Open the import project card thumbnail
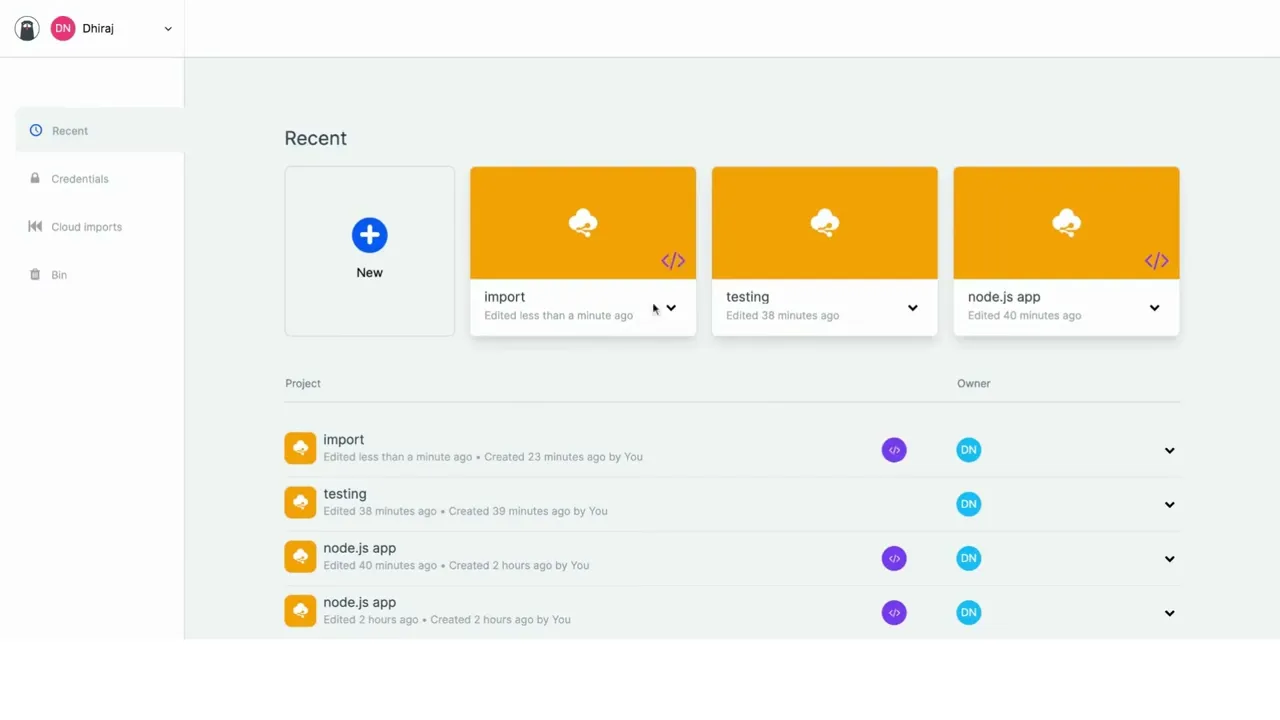Screen dimensions: 1280x720 583,223
